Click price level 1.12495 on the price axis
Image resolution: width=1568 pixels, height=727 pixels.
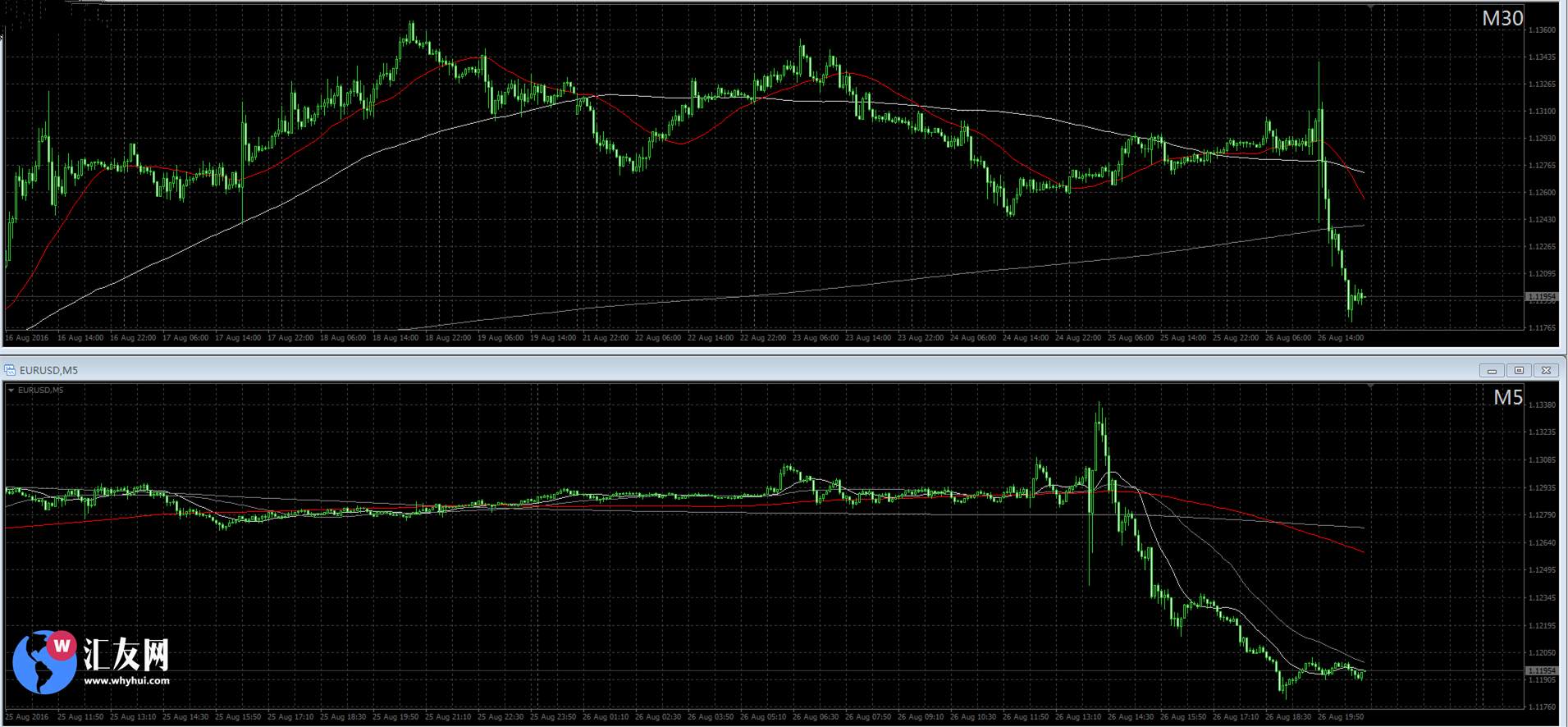click(1543, 570)
